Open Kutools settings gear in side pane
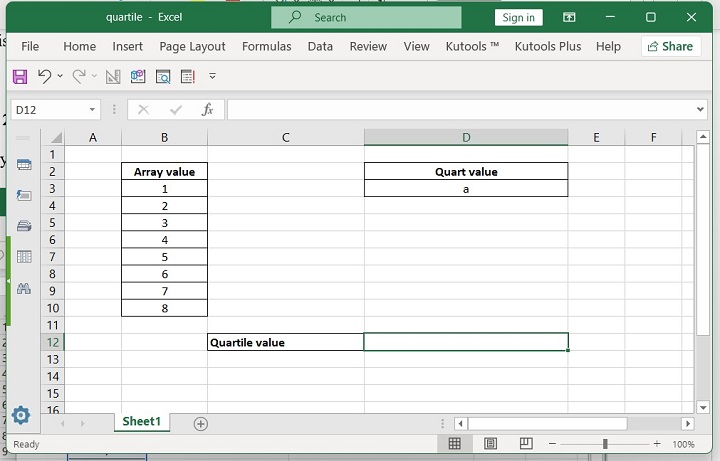Screen dimensions: 720x461 21,415
